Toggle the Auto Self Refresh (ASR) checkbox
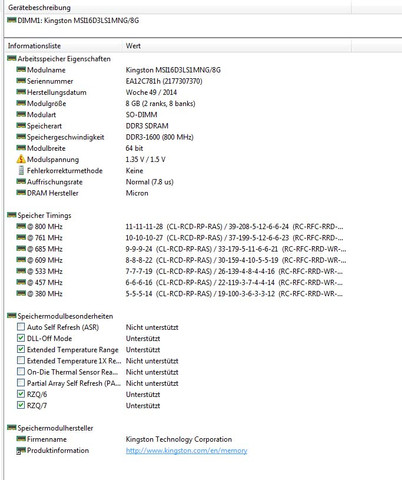 pos(21,327)
